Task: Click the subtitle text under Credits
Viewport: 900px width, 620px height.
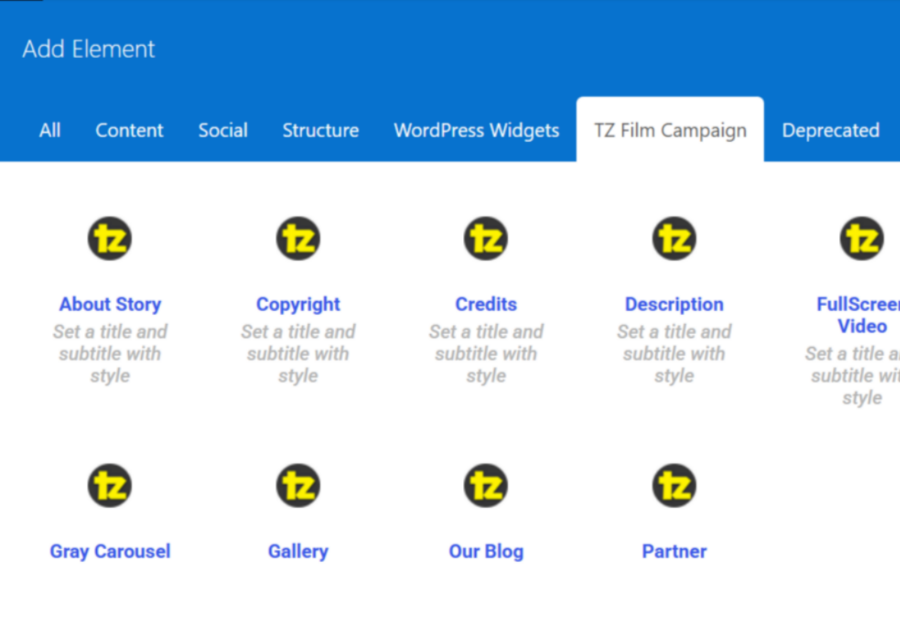Action: (486, 353)
